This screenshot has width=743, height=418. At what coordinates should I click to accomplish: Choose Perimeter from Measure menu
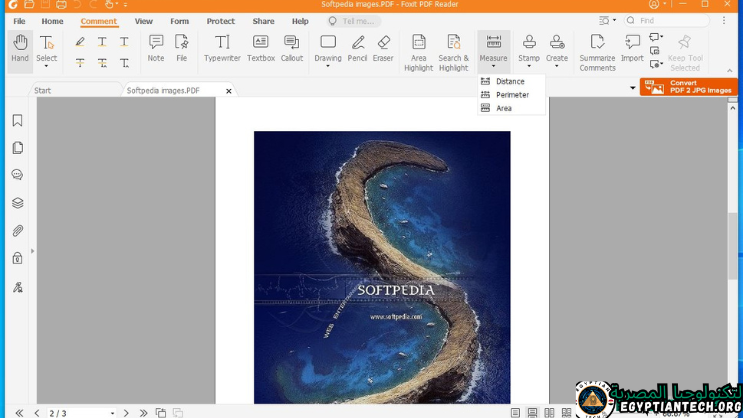click(x=512, y=95)
